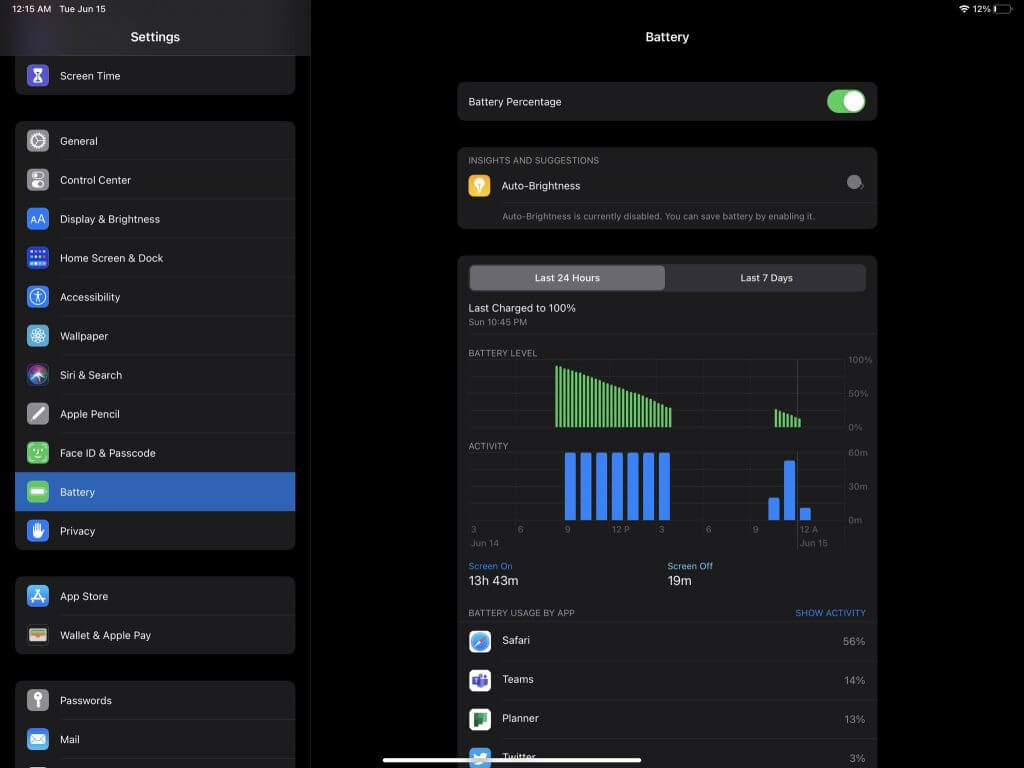
Task: Tap Auto-Brightness disabled description text
Action: [x=658, y=216]
